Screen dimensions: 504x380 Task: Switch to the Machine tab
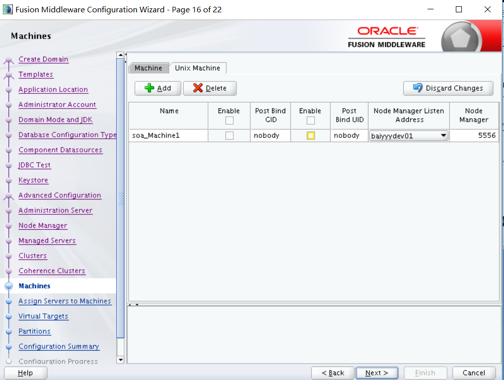(x=148, y=68)
